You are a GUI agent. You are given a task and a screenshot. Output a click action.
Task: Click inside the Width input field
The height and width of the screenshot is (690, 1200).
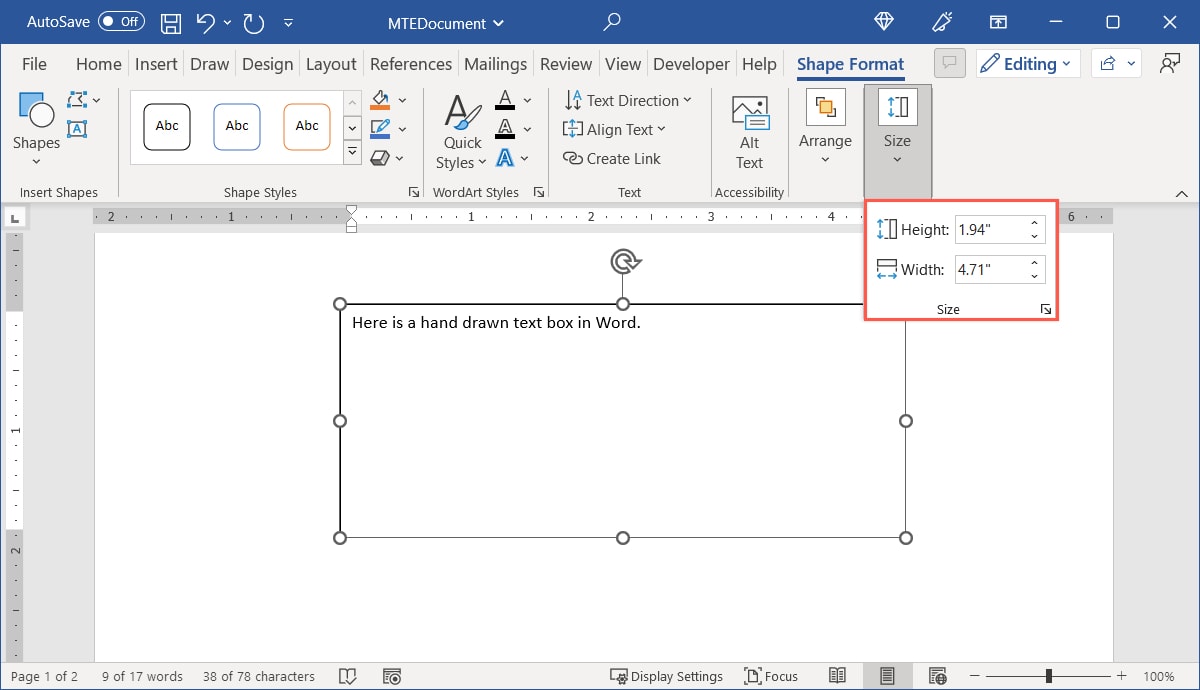[x=990, y=268]
